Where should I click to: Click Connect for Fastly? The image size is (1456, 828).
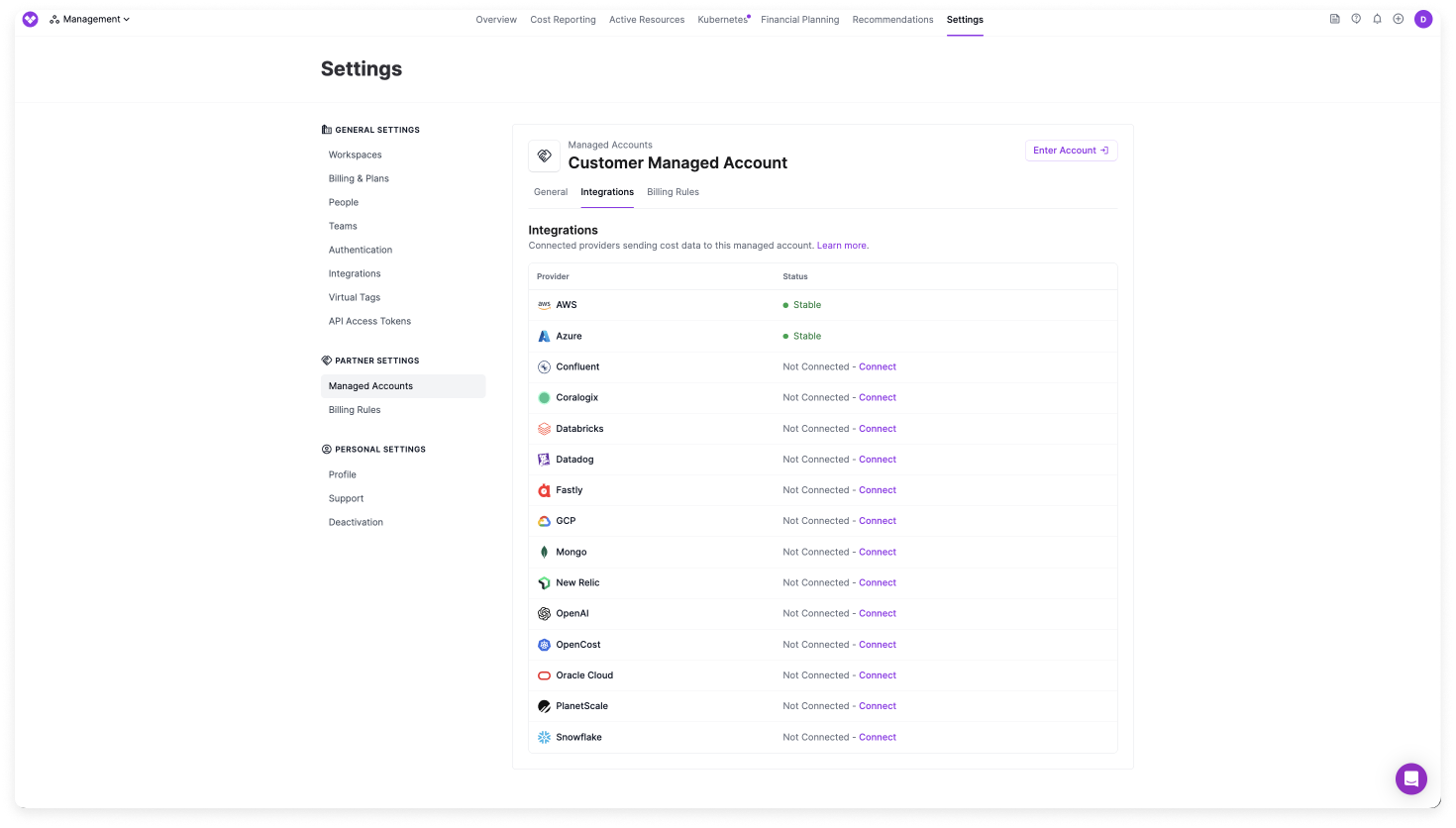(x=878, y=490)
